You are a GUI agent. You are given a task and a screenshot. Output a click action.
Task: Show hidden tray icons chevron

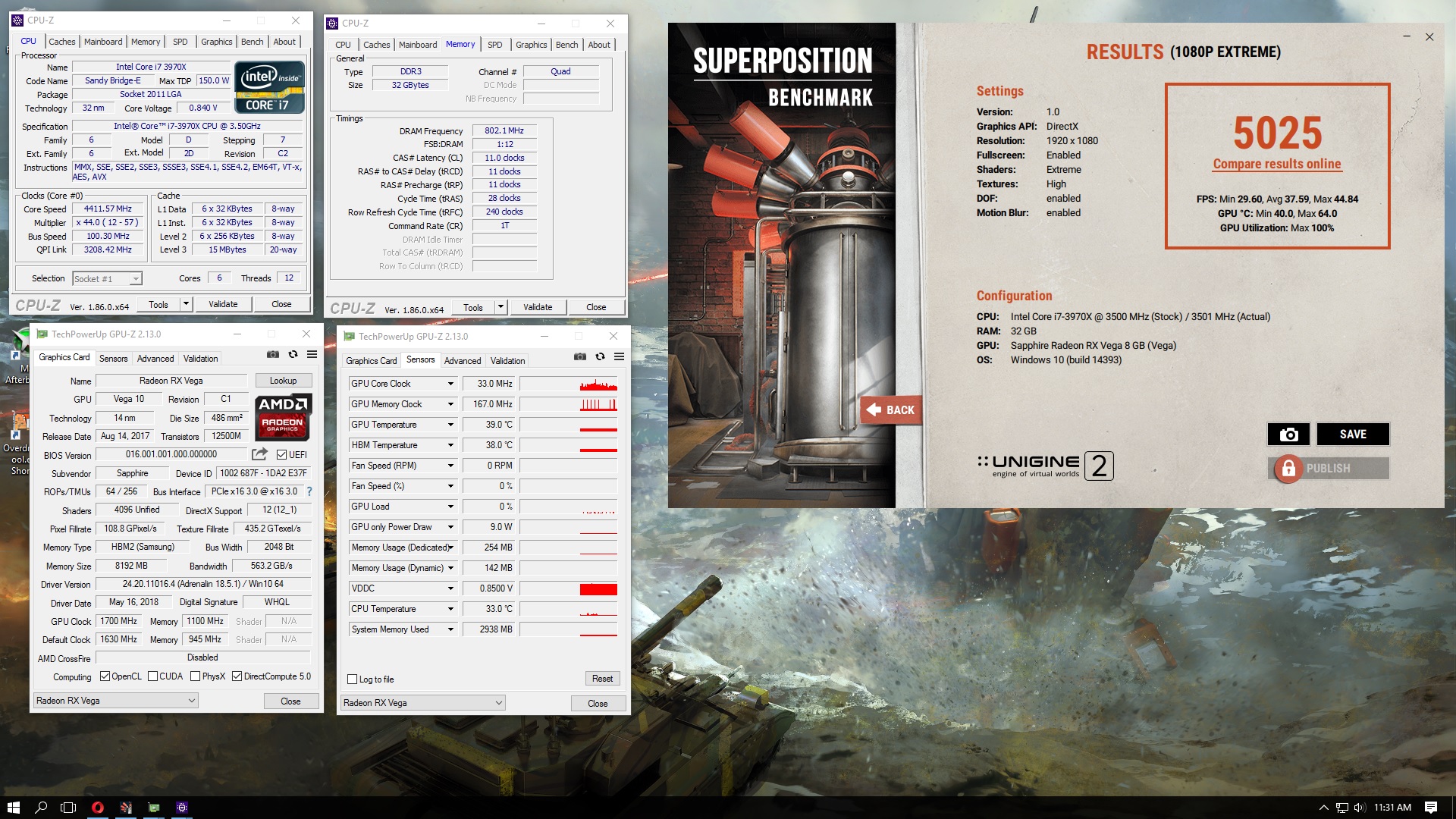1324,808
